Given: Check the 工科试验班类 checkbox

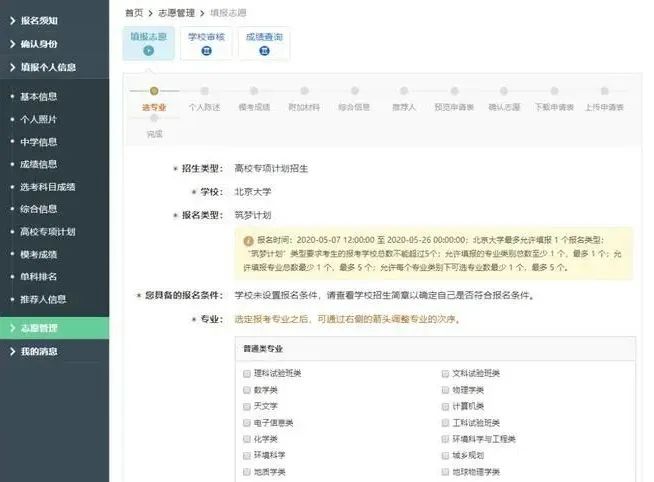Looking at the screenshot, I should point(445,423).
